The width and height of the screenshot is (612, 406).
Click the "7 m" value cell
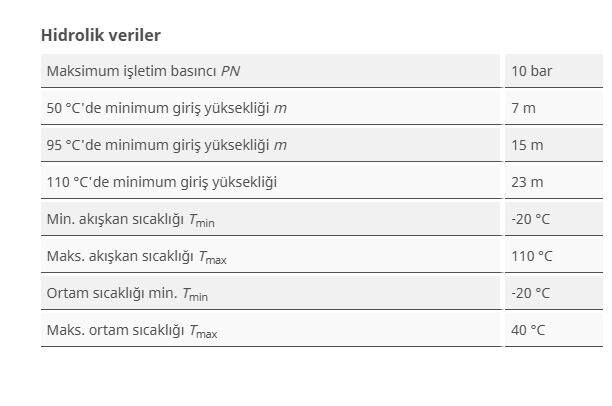[523, 108]
